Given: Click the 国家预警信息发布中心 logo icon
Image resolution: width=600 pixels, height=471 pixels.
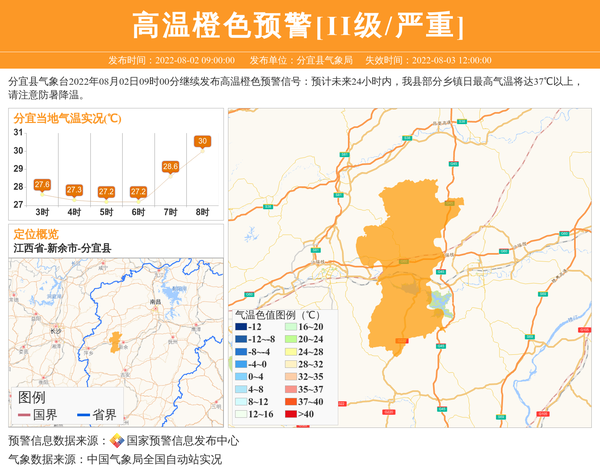Looking at the screenshot, I should 117,441.
